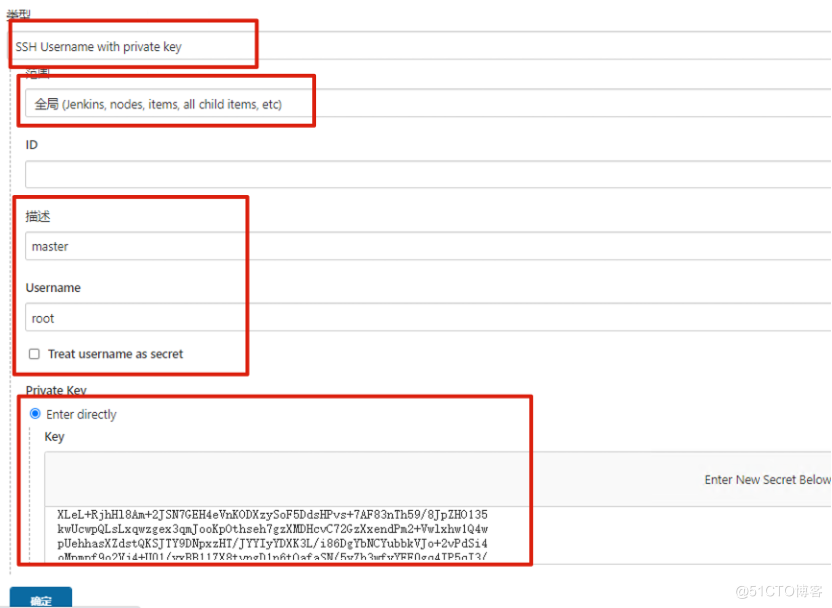
Task: Click the ID label
Action: (x=32, y=144)
